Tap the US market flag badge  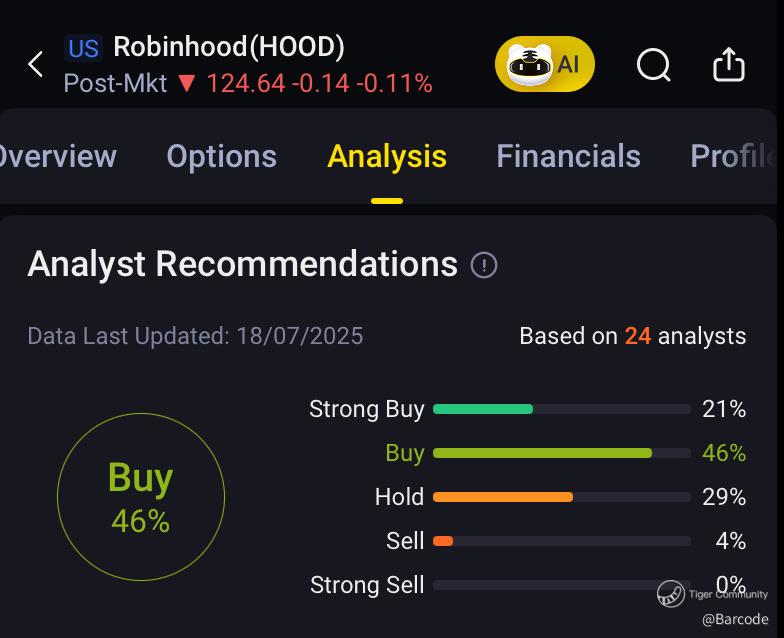(84, 48)
